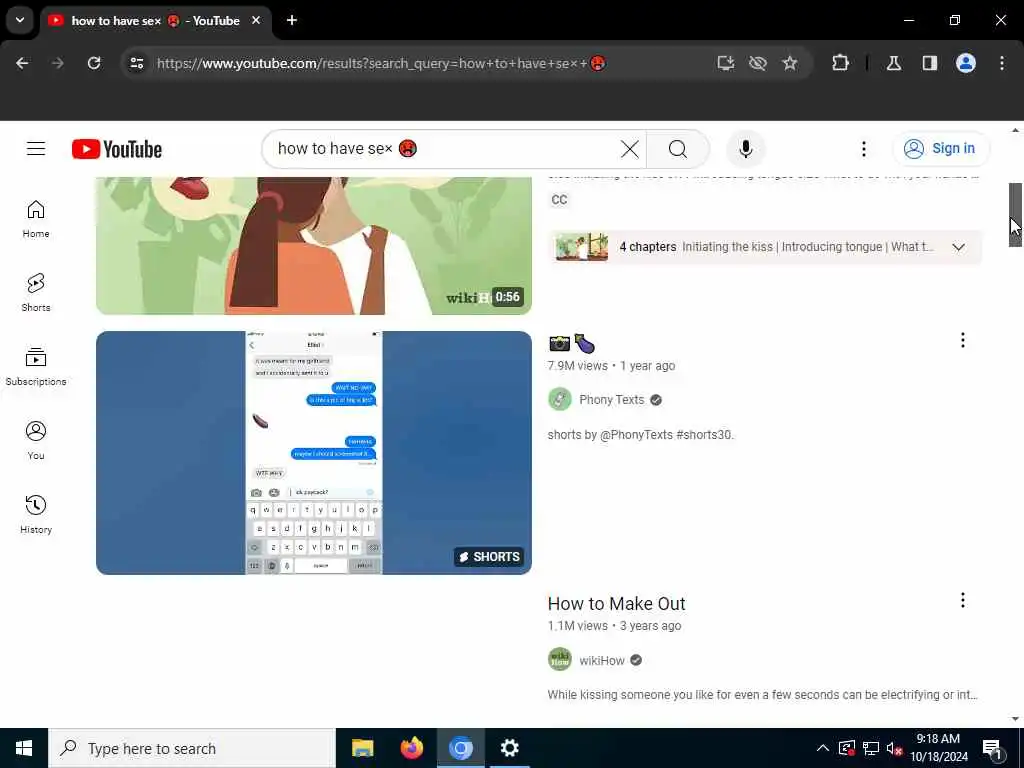Open the Windows notification center

tap(991, 748)
